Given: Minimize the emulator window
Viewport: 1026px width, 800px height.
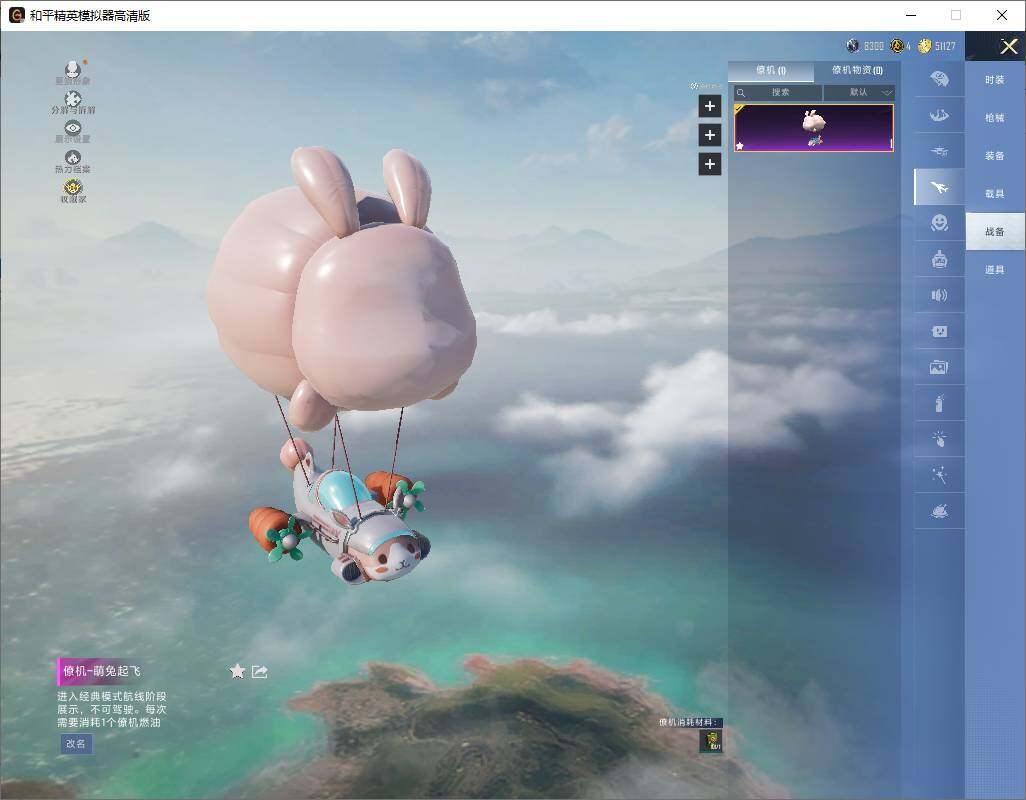Looking at the screenshot, I should click(911, 15).
